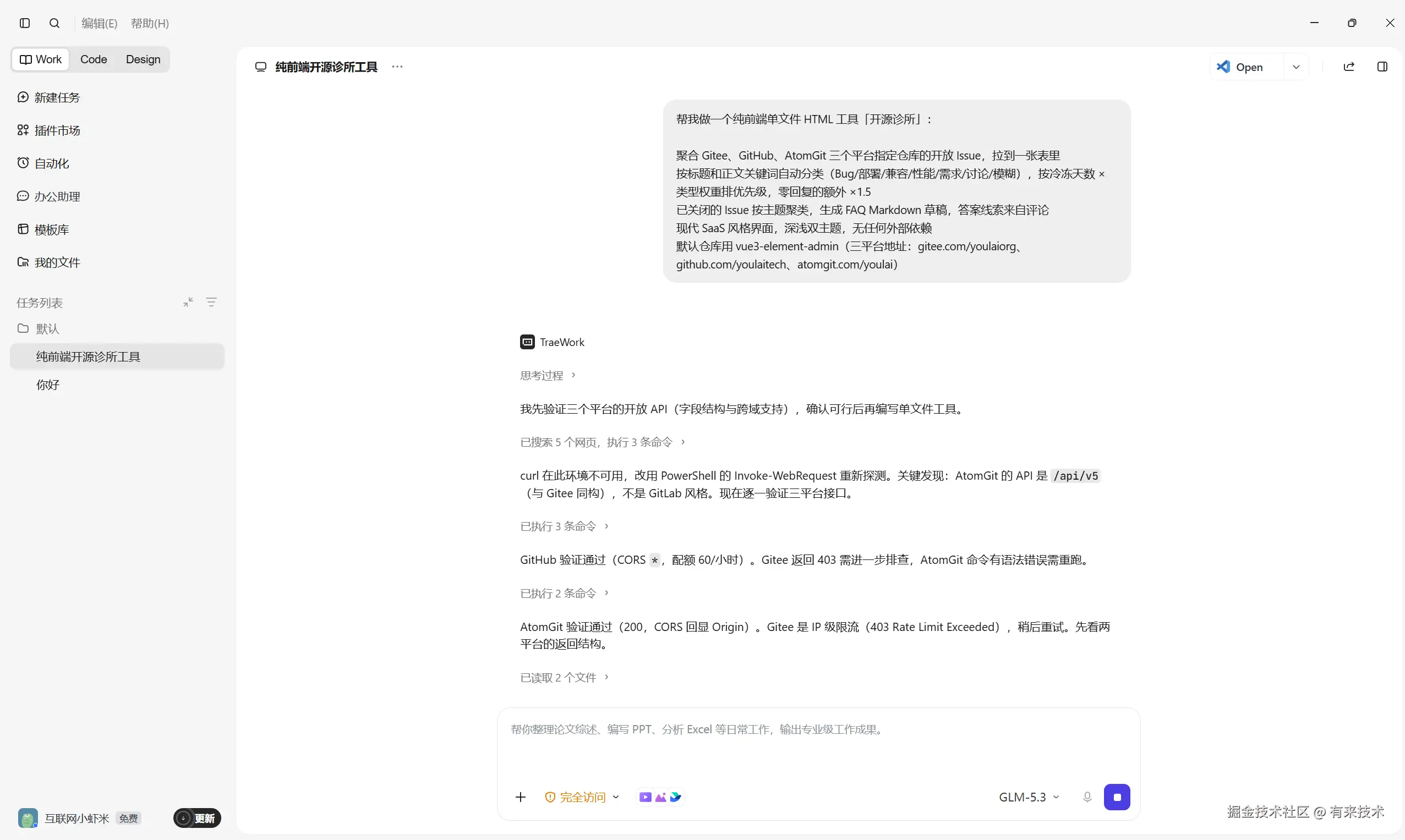Click the 更新 update button

pyautogui.click(x=197, y=818)
